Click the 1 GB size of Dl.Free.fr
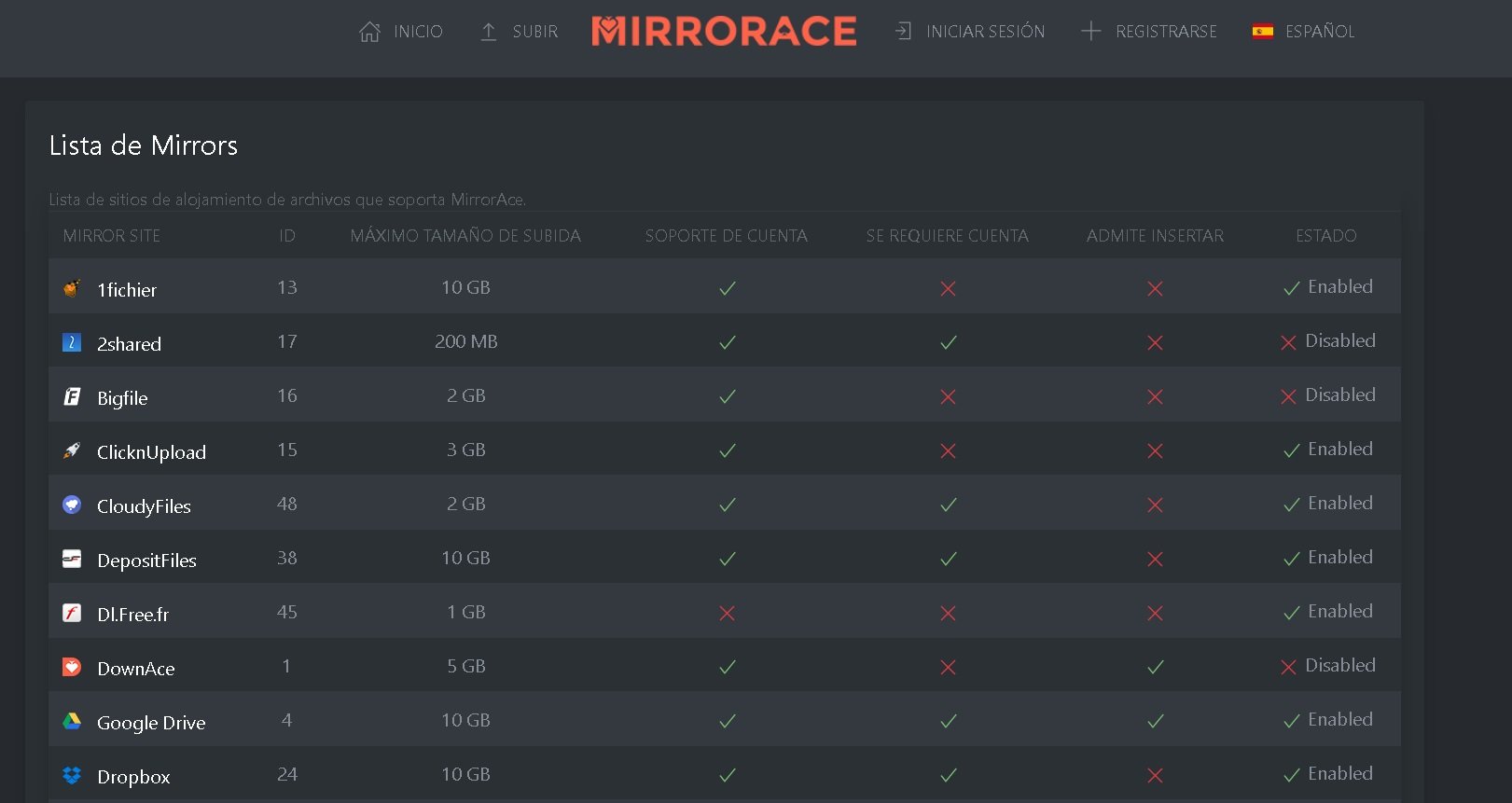 [x=465, y=612]
